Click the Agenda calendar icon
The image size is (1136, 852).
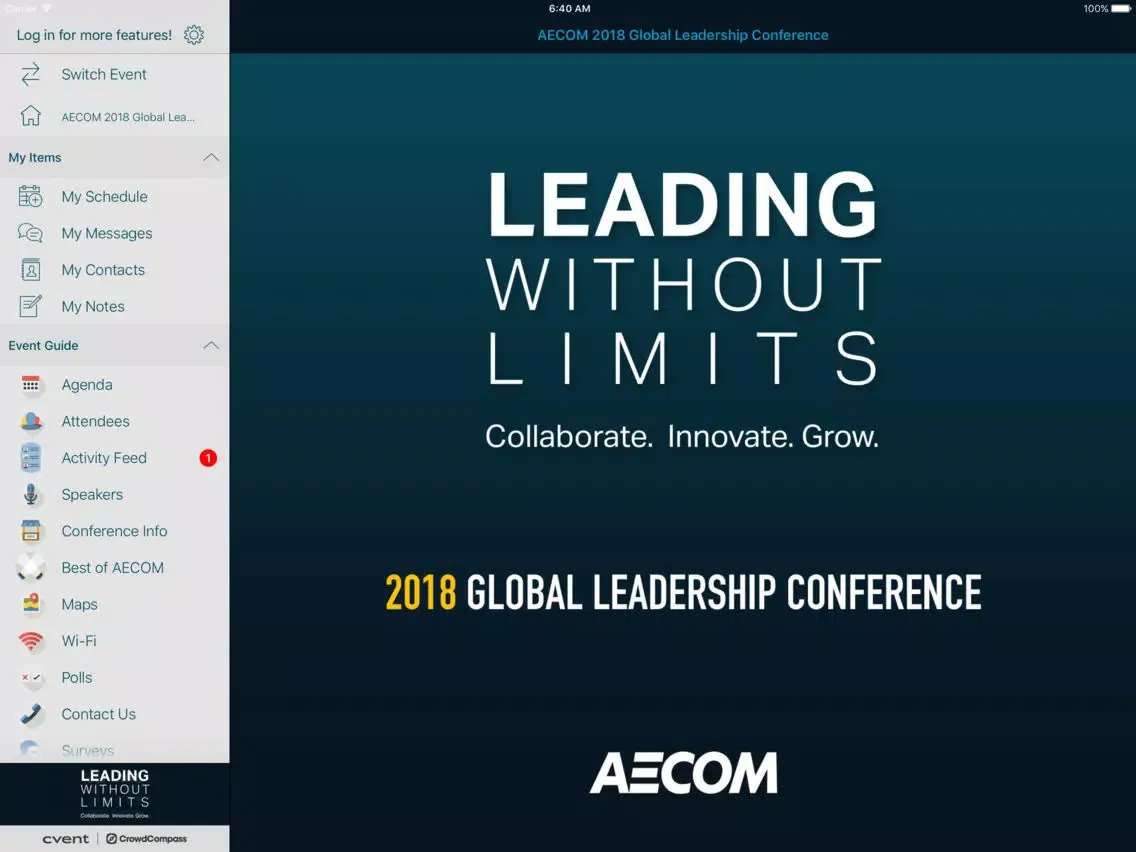click(30, 385)
